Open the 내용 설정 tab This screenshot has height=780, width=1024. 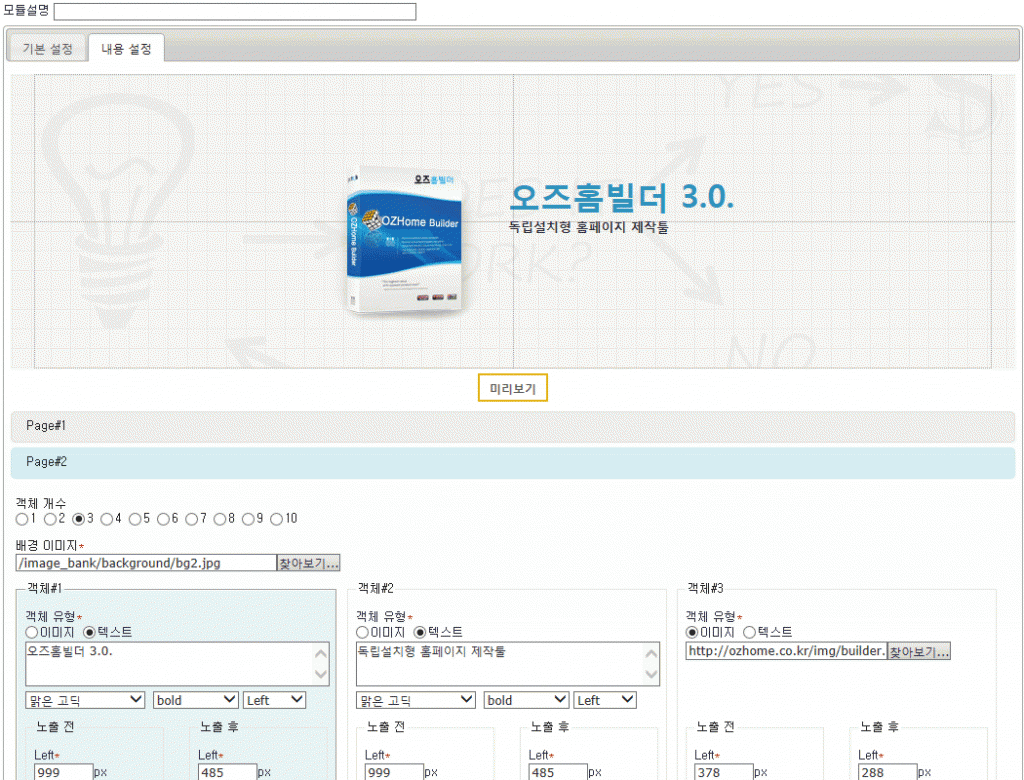(126, 49)
